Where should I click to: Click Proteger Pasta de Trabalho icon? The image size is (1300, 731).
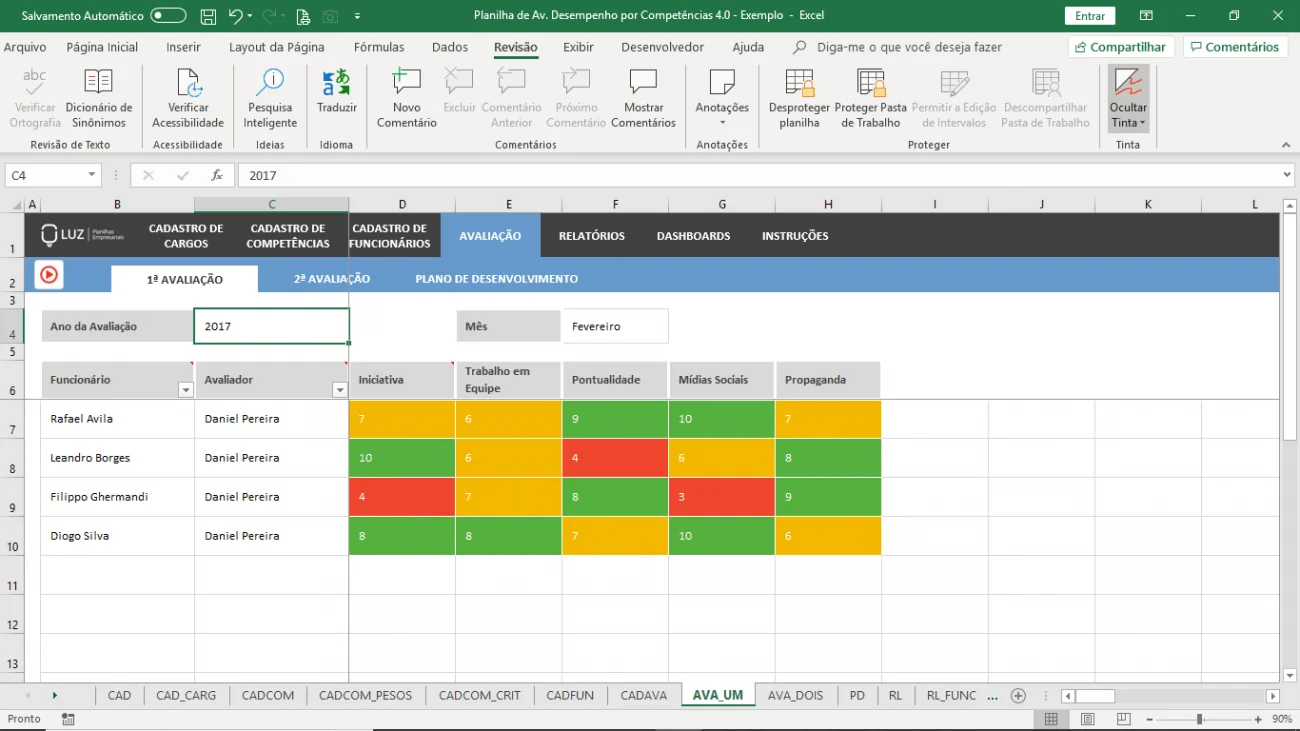pyautogui.click(x=871, y=98)
